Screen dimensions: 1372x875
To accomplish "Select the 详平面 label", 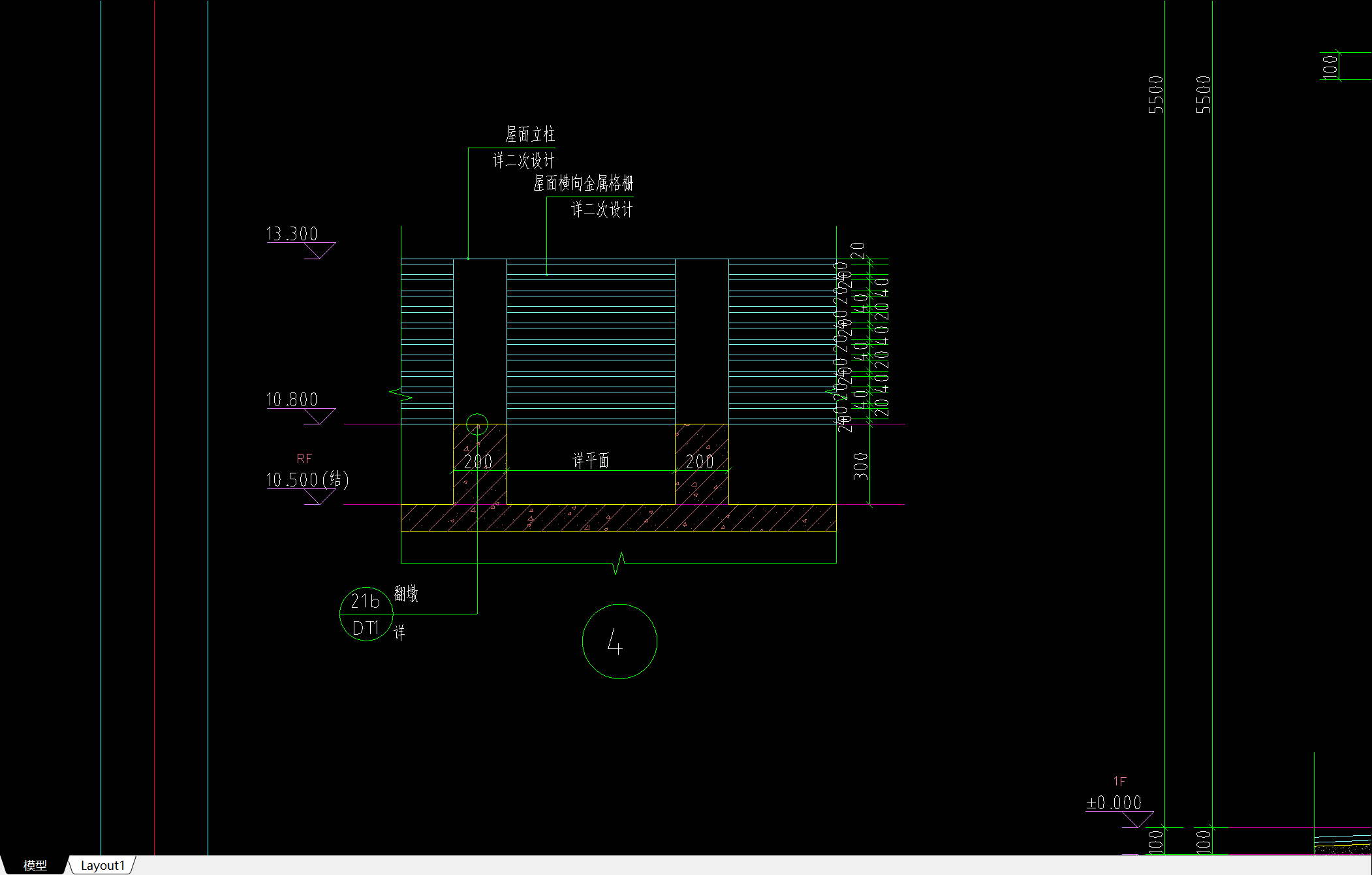I will (x=591, y=461).
